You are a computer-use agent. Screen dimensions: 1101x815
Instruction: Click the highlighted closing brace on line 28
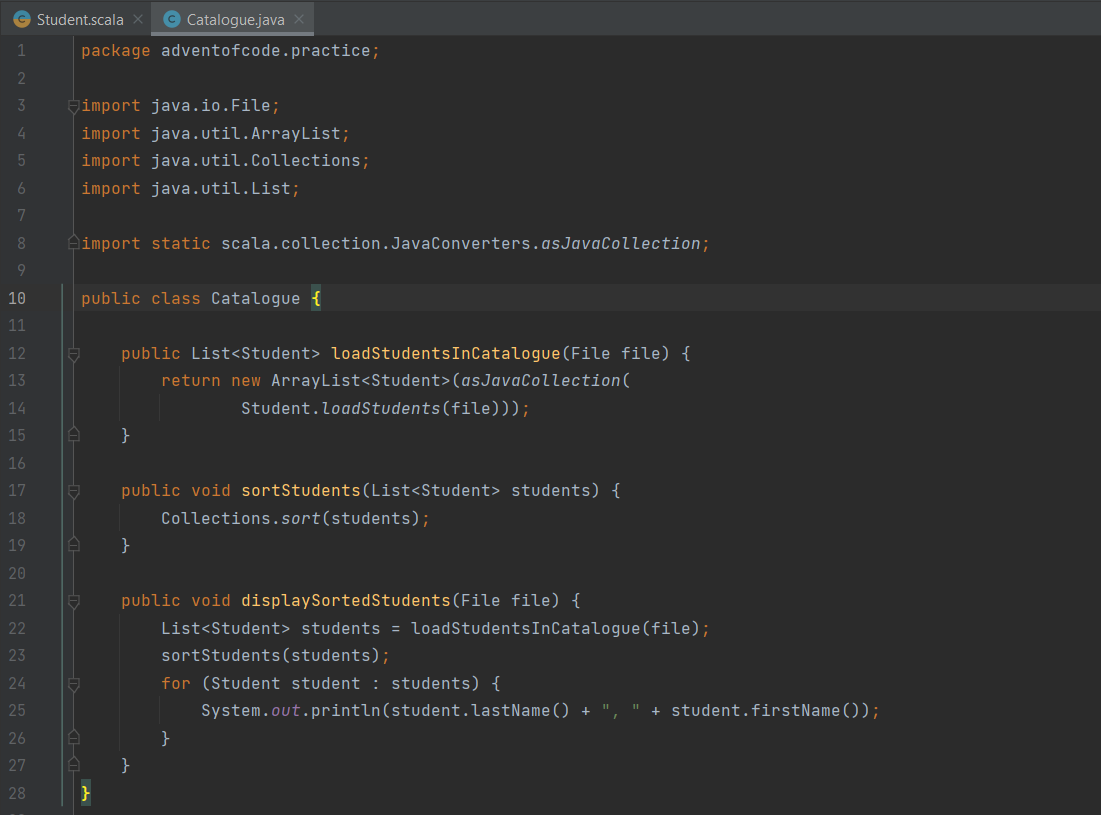point(86,793)
